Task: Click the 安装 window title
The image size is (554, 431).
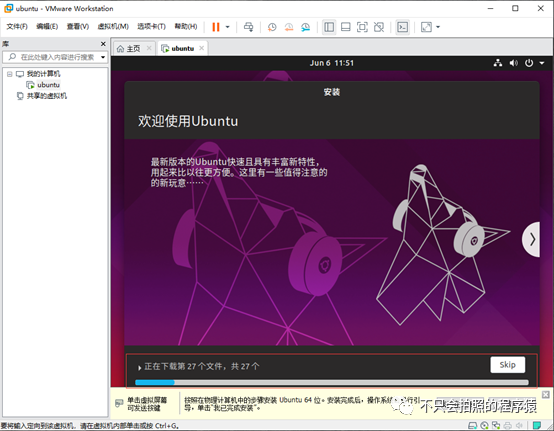Action: coord(332,92)
